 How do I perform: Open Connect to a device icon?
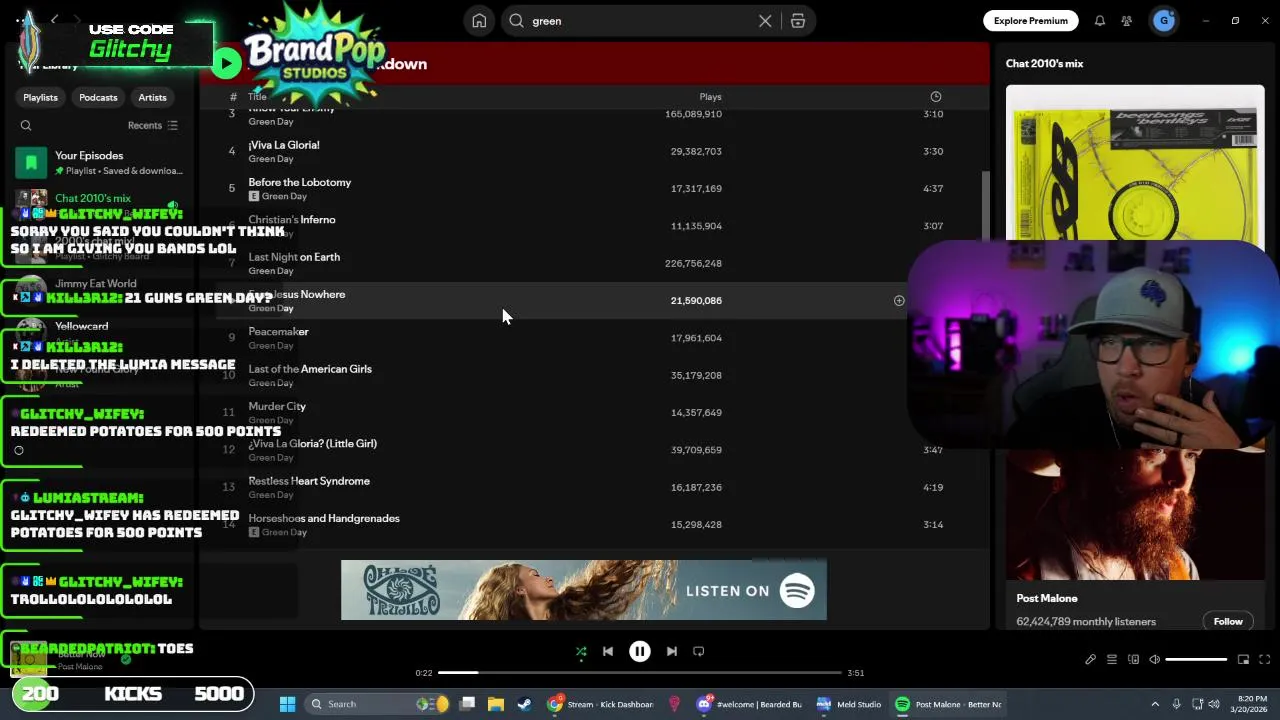point(1133,660)
